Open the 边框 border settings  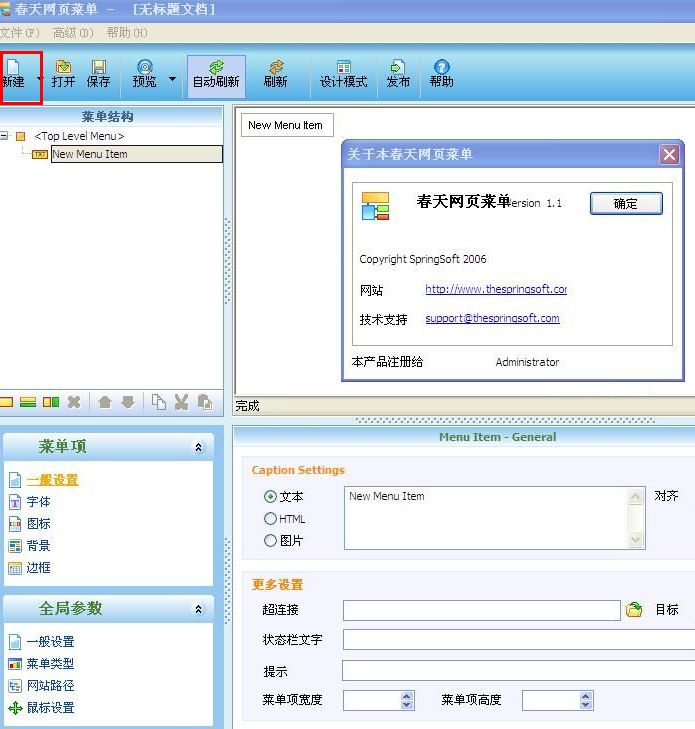(38, 568)
